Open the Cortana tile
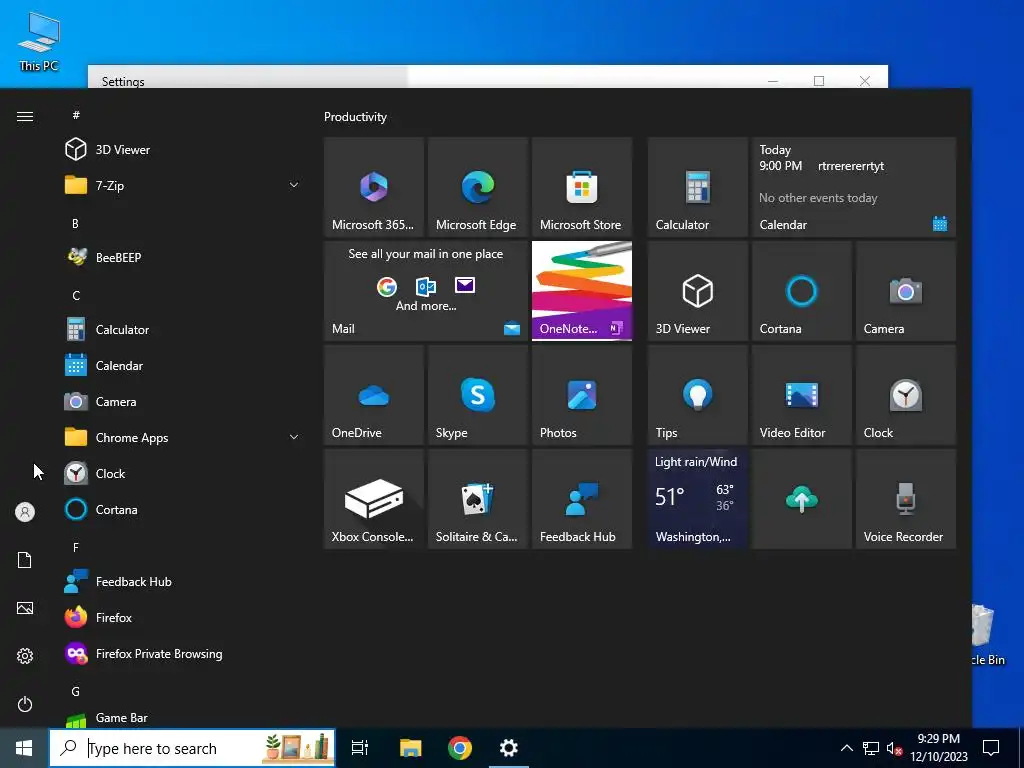1024x768 pixels. (801, 291)
